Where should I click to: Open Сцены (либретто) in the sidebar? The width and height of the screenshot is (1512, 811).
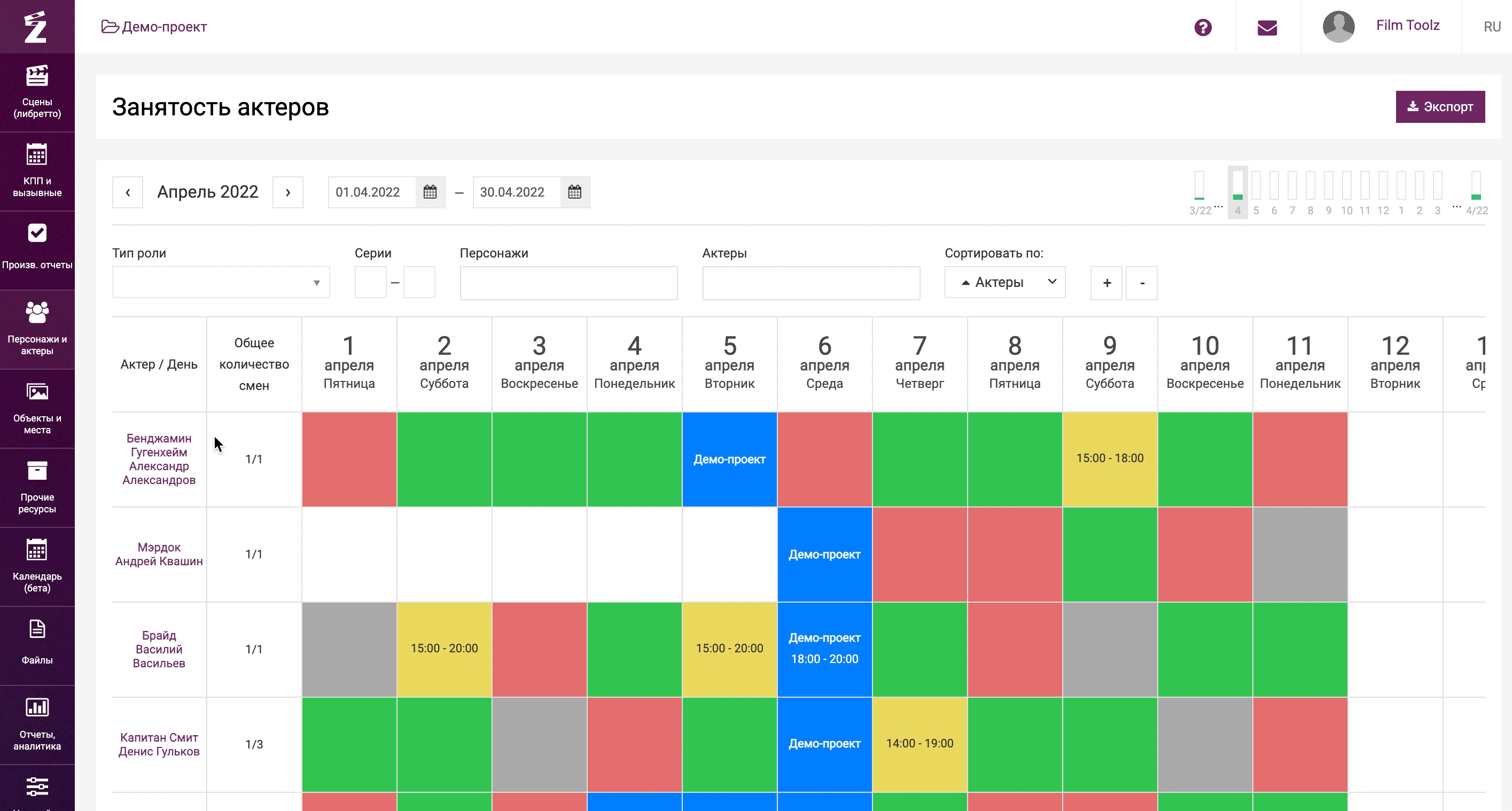37,92
